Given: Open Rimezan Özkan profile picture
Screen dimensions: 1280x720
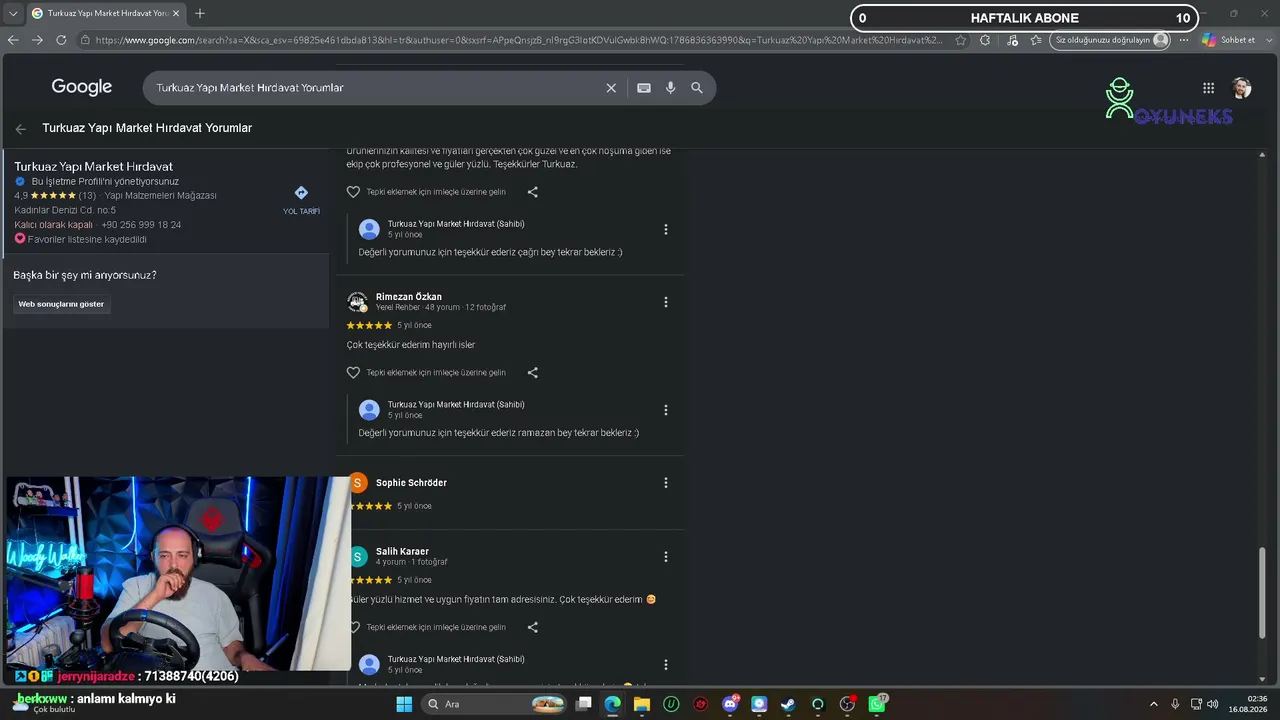Looking at the screenshot, I should [357, 302].
